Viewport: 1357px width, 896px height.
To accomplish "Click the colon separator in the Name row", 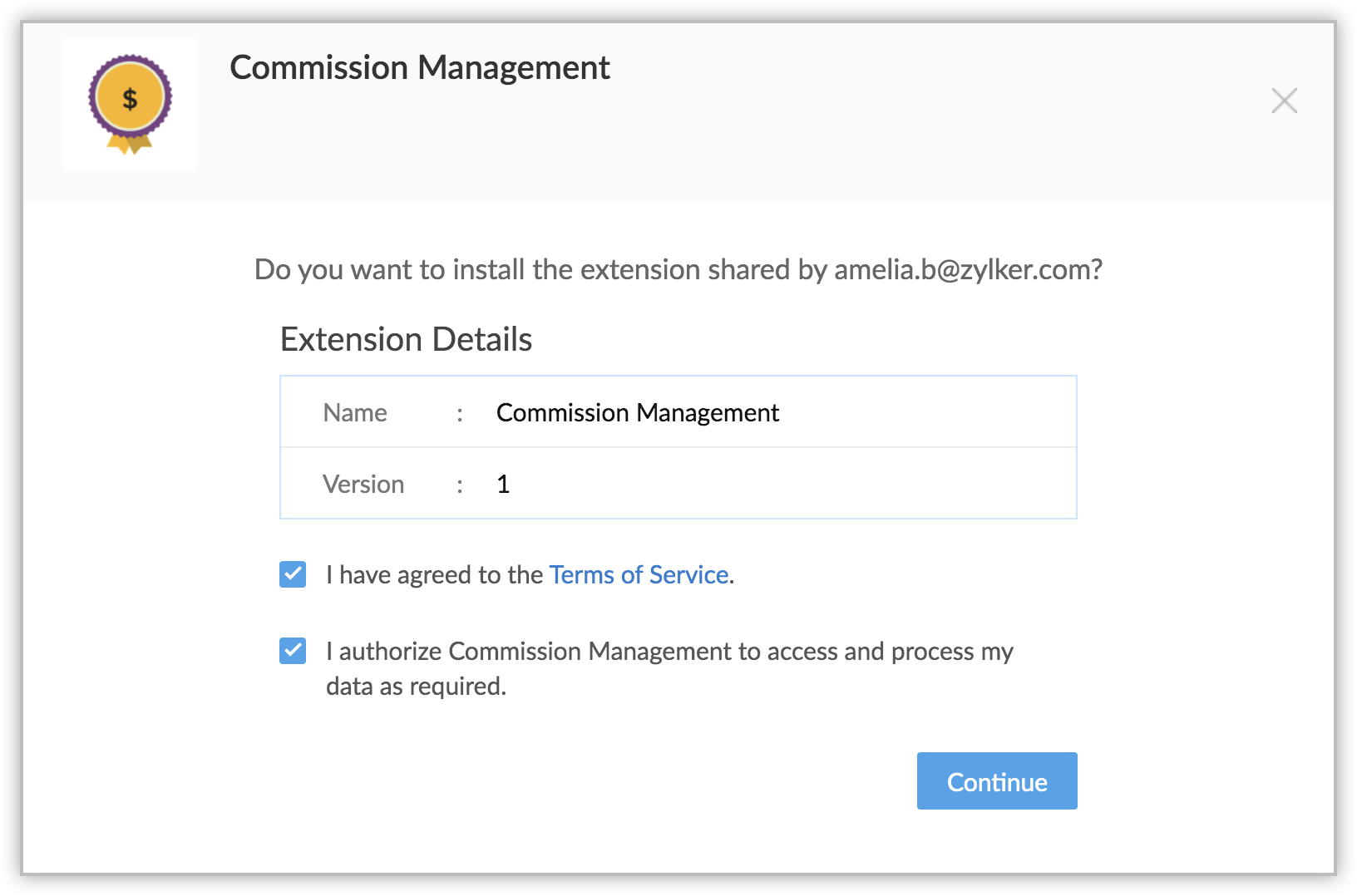I will coord(460,414).
